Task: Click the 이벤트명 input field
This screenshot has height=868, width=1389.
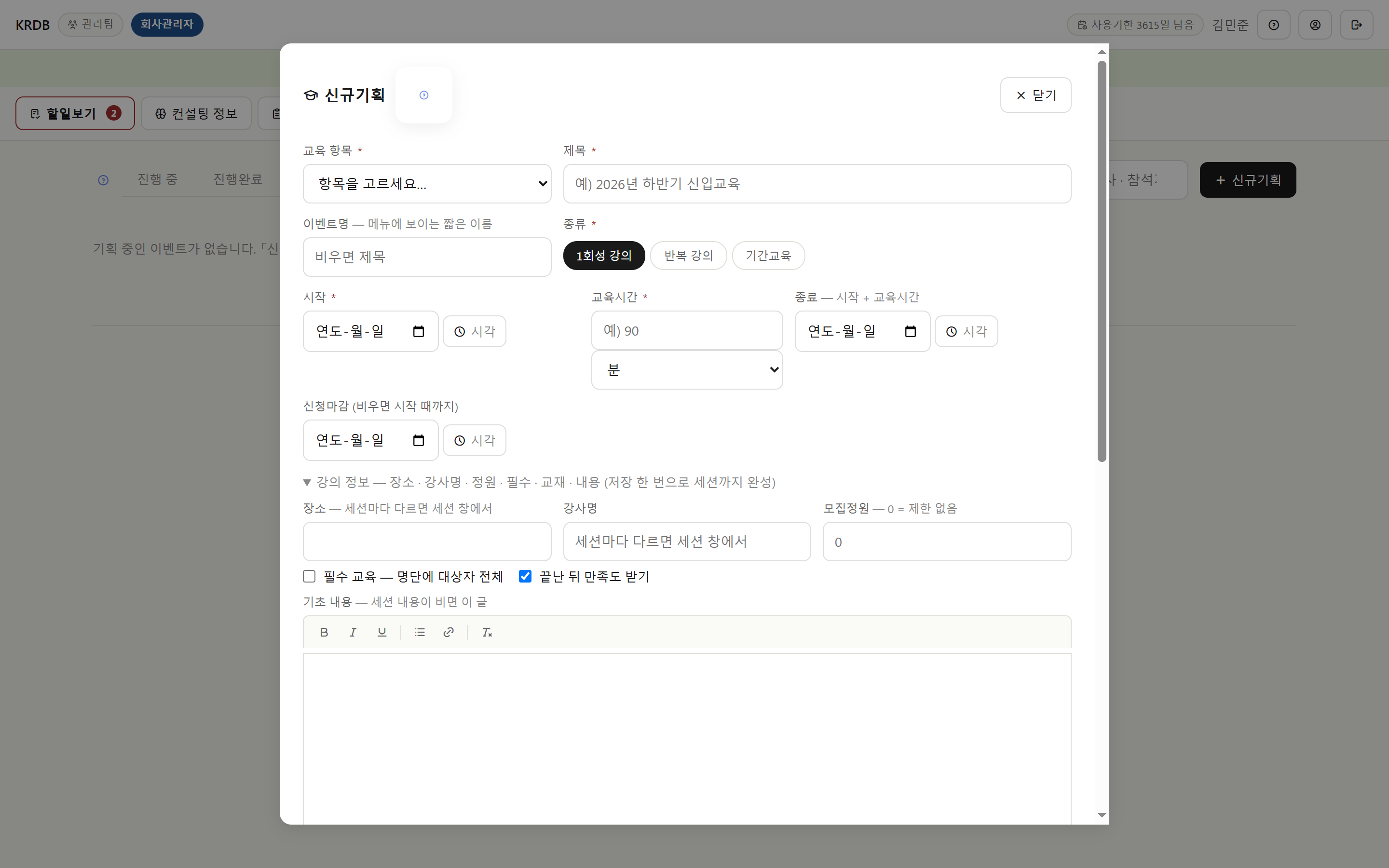Action: click(427, 257)
